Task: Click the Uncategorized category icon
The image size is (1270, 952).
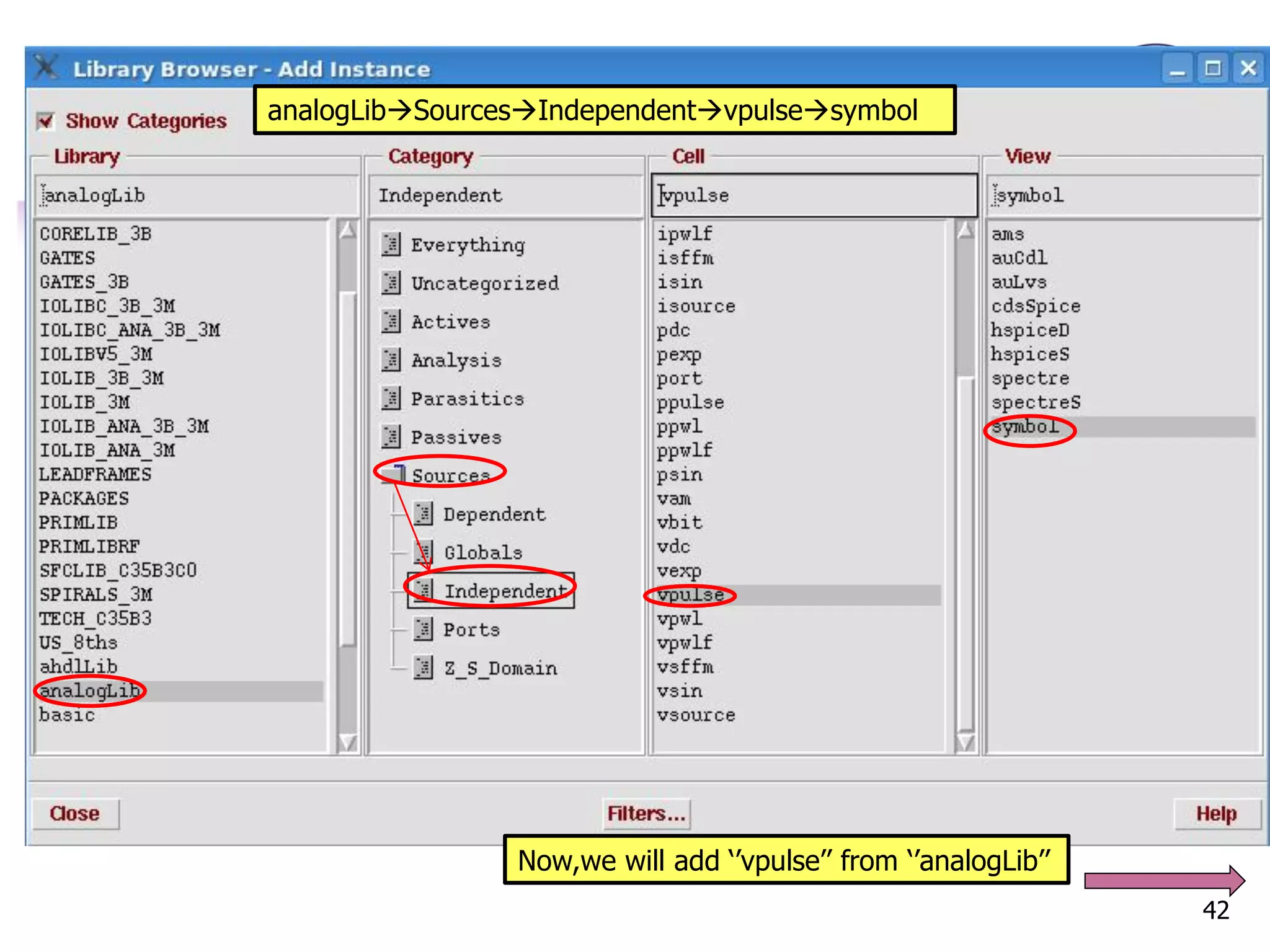Action: coord(391,283)
